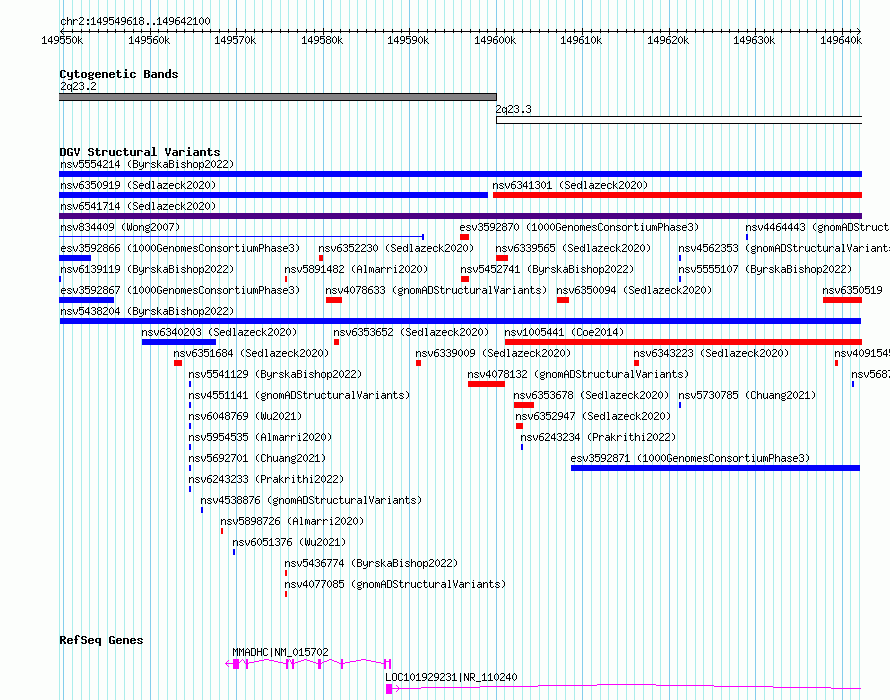Click the blue nsv6340203 variant bar
Viewport: 890px width, 700px height.
179,342
